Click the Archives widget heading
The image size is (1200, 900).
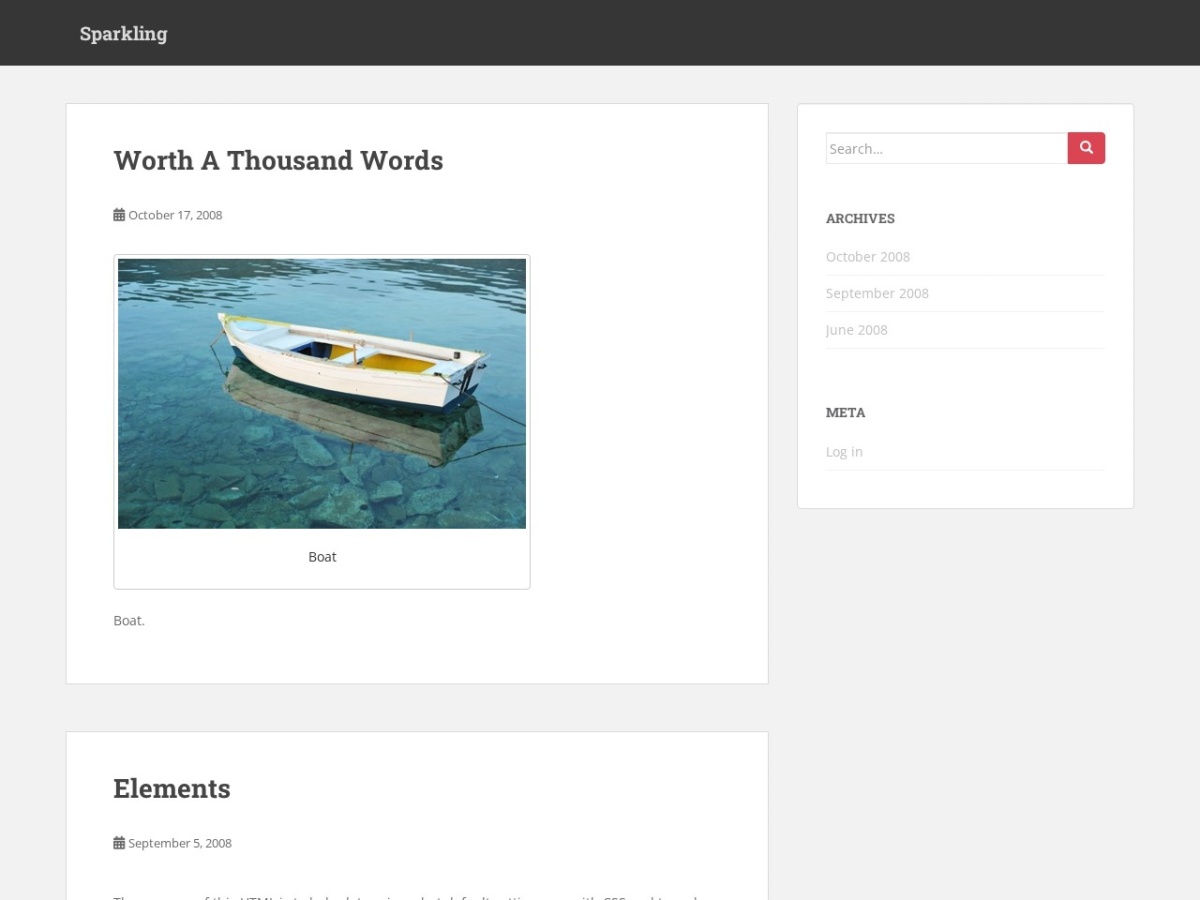pos(860,218)
